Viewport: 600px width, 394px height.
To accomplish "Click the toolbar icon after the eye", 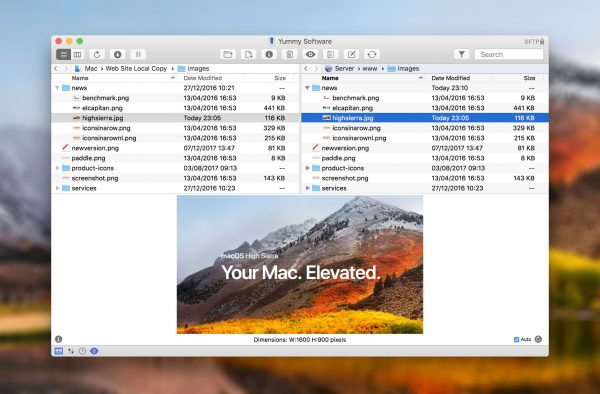I will tap(331, 54).
